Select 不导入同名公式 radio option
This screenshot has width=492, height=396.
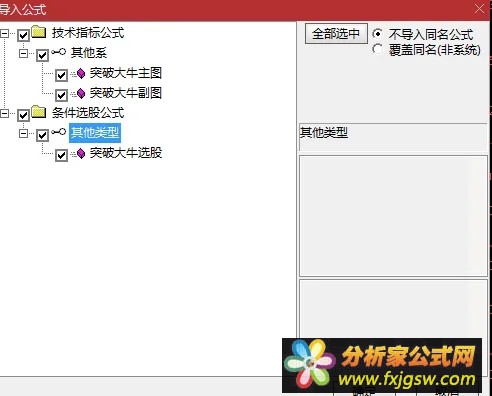(377, 34)
